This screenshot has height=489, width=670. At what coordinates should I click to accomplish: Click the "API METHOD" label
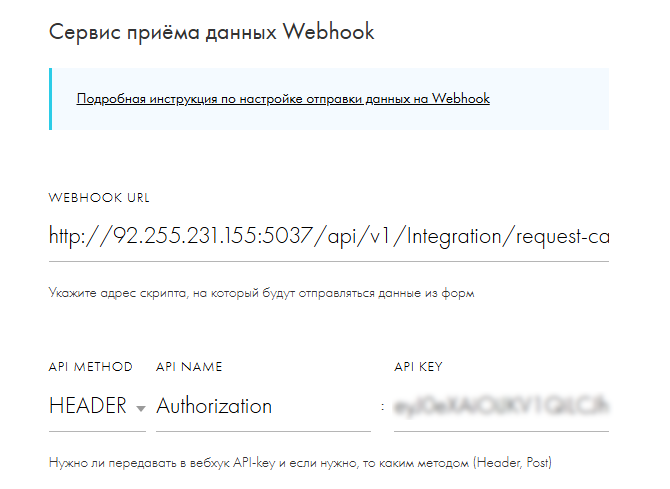pos(90,367)
